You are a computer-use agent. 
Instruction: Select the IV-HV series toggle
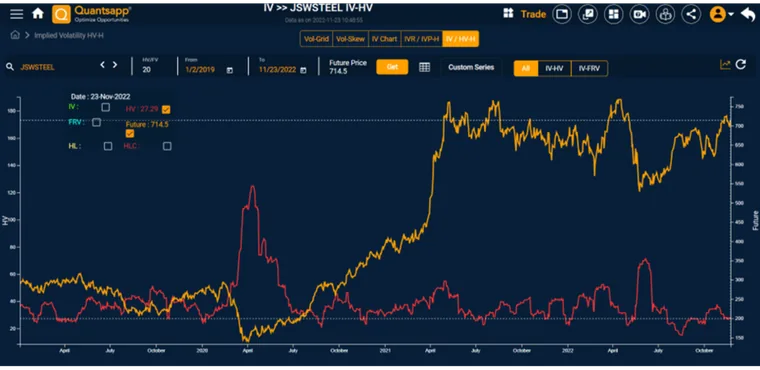click(x=554, y=68)
